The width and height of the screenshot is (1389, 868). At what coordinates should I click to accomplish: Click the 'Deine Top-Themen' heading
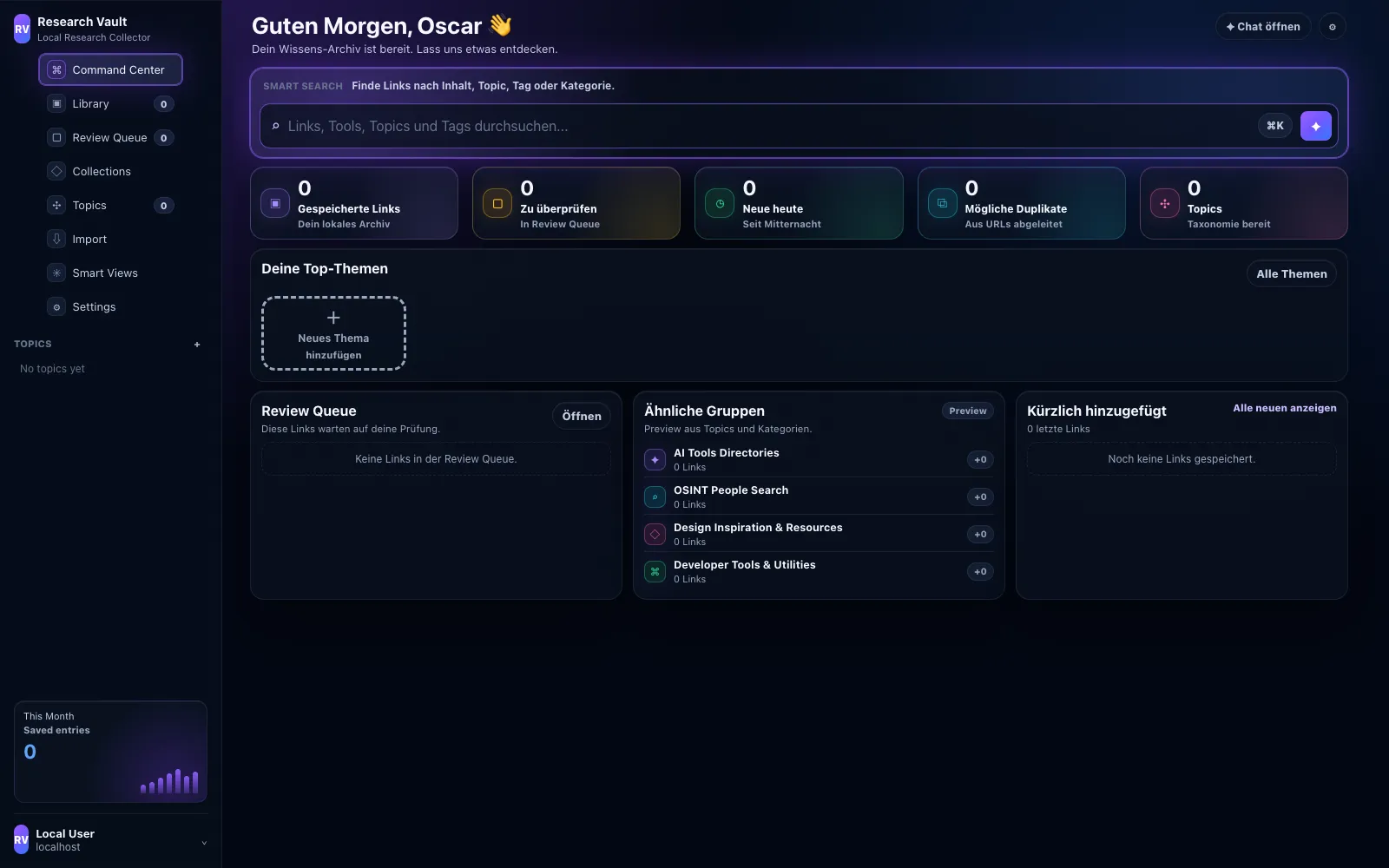pos(325,269)
